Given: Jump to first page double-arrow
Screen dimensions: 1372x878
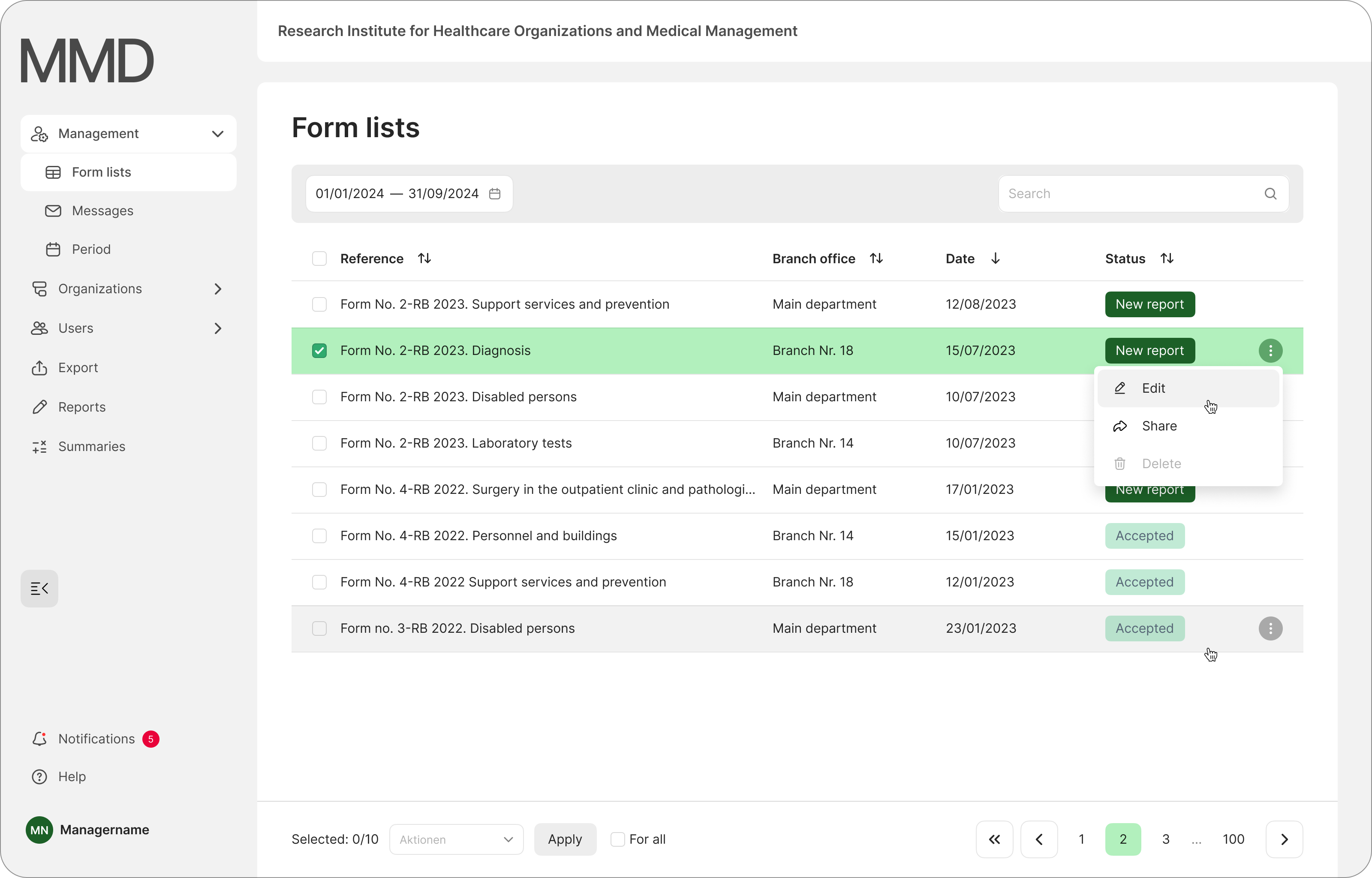Looking at the screenshot, I should [x=994, y=839].
